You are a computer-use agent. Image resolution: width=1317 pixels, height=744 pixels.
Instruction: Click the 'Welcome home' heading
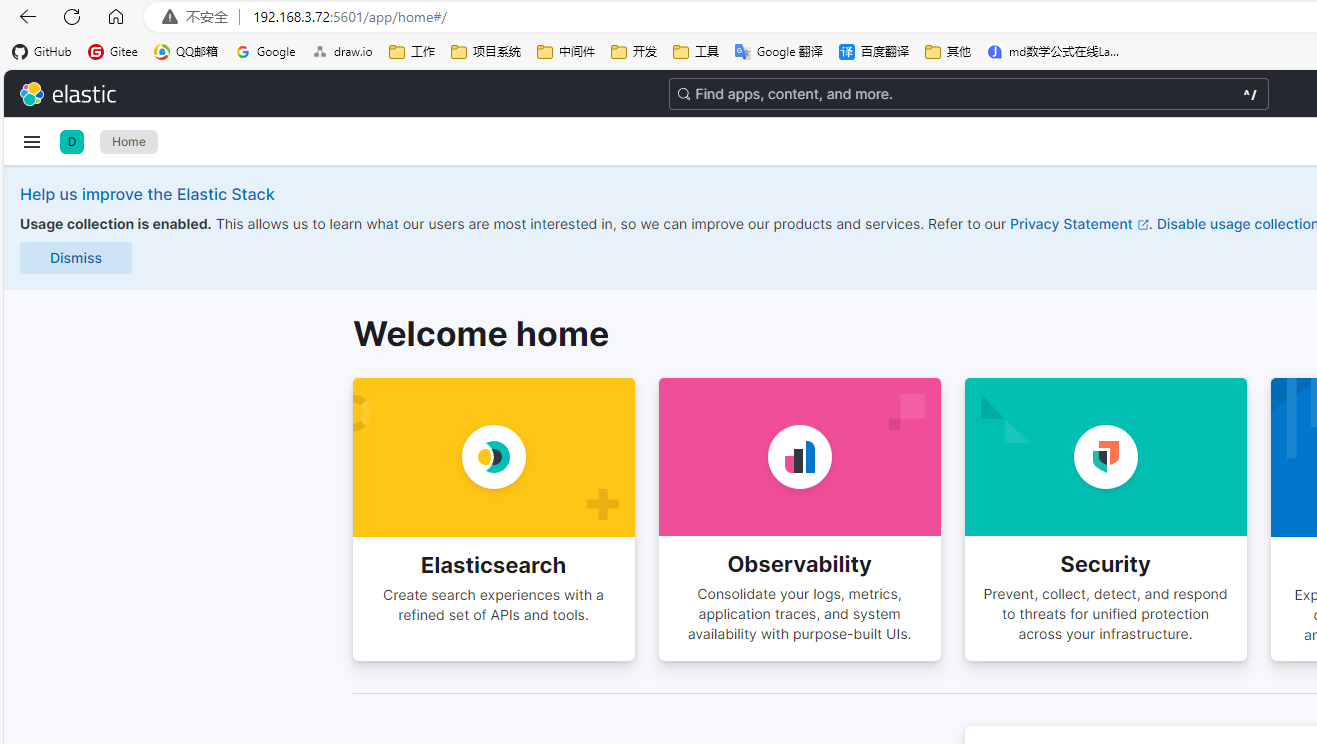click(x=481, y=334)
